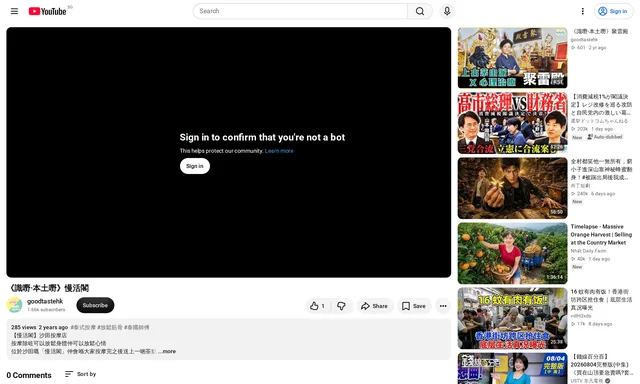
Task: Like the video with thumbs up
Action: pos(318,306)
